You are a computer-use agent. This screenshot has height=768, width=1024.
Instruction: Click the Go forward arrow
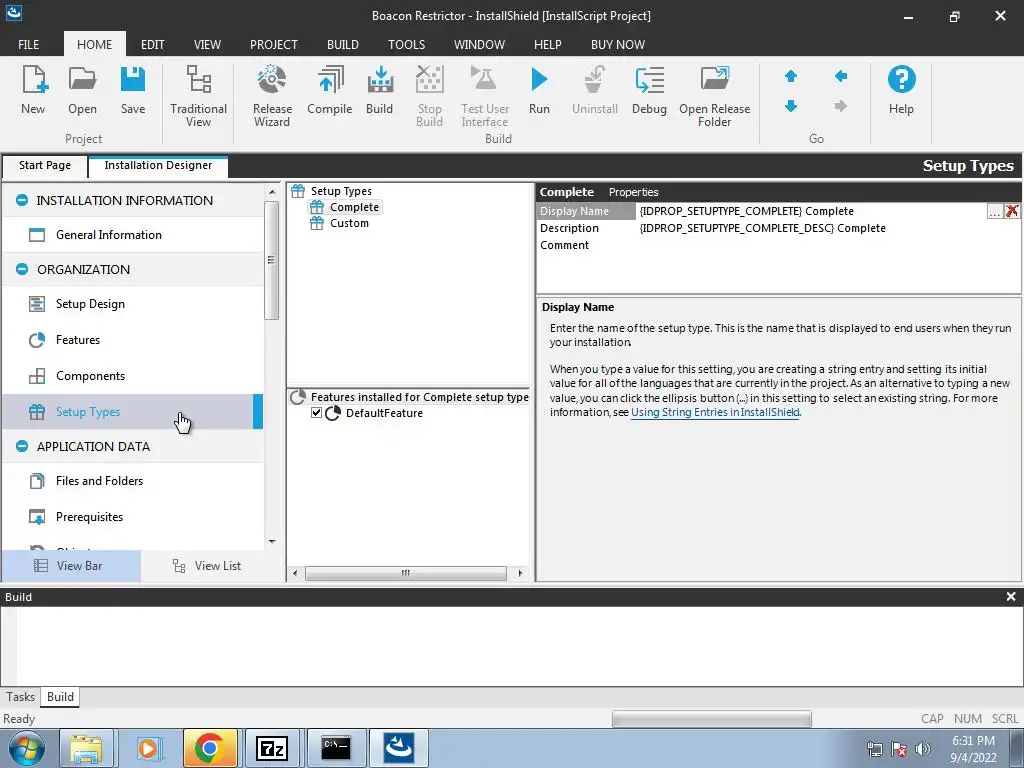(840, 106)
